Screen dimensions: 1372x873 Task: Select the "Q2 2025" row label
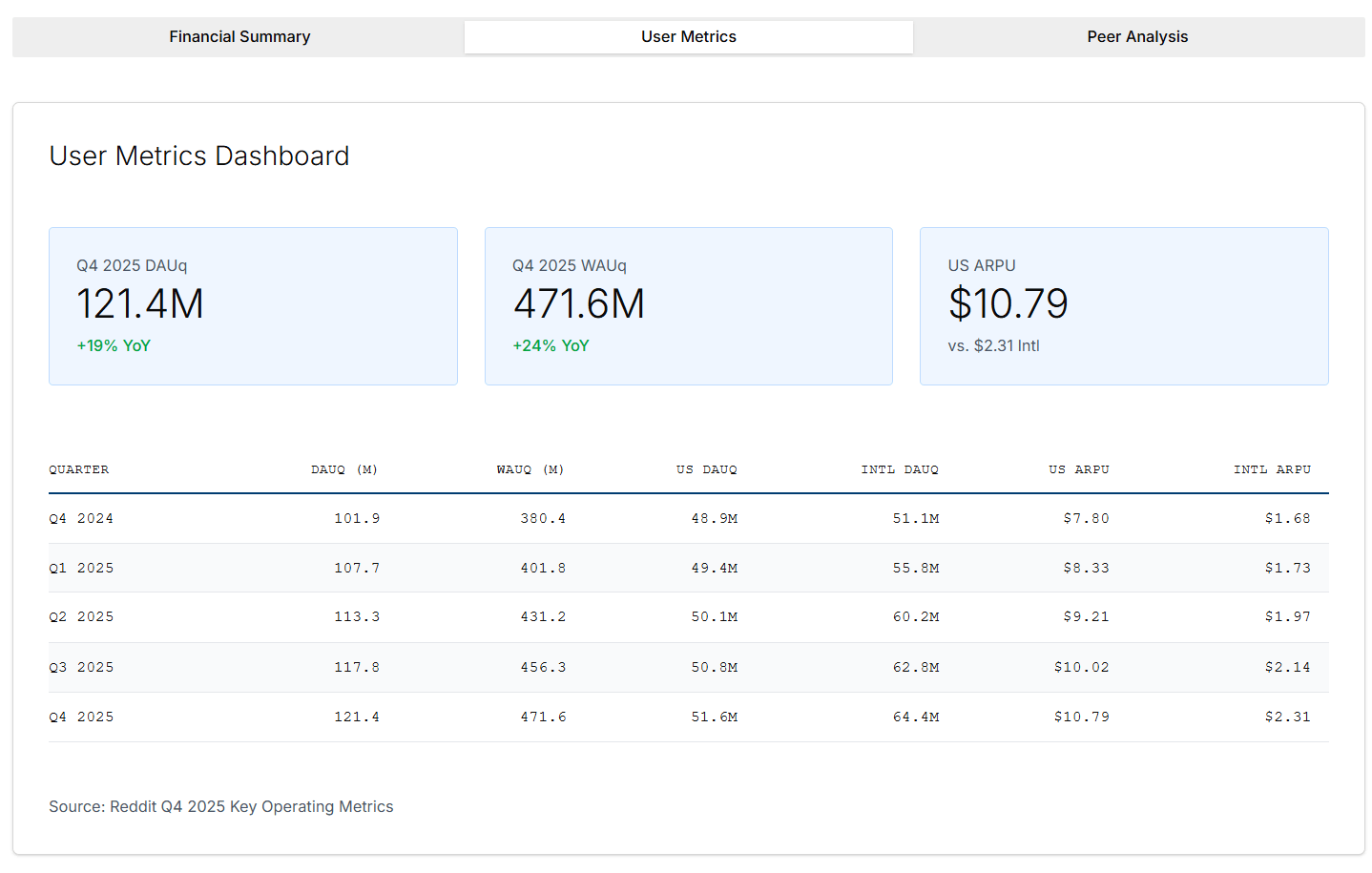[x=81, y=617]
